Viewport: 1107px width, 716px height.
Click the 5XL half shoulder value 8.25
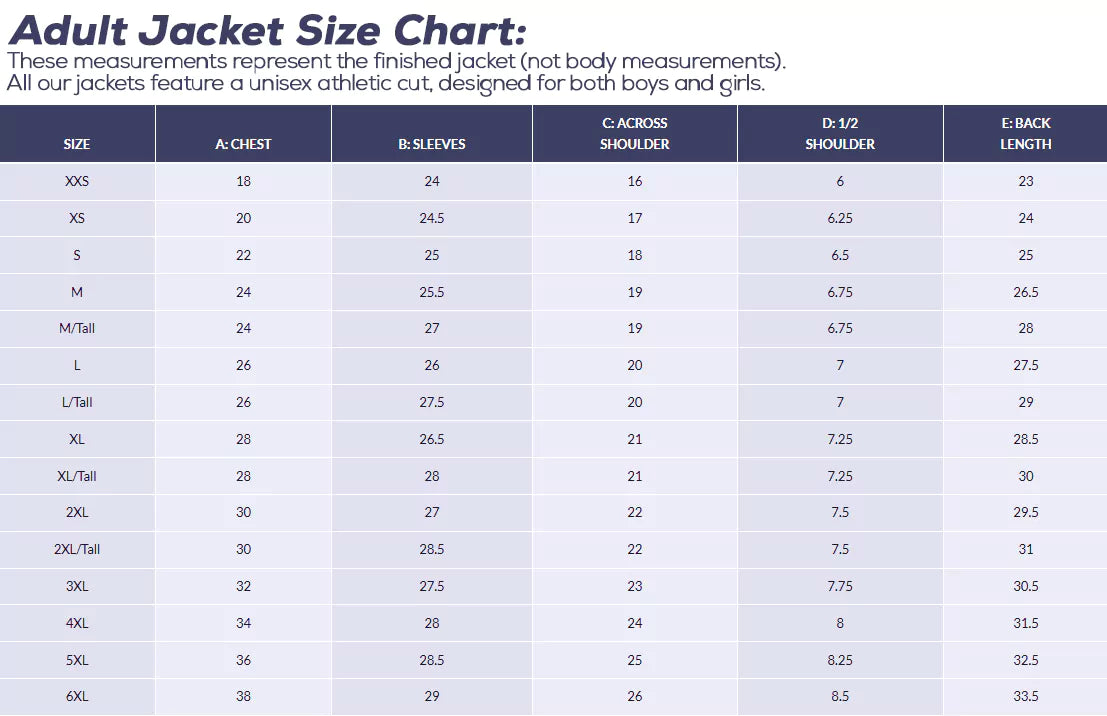(839, 660)
